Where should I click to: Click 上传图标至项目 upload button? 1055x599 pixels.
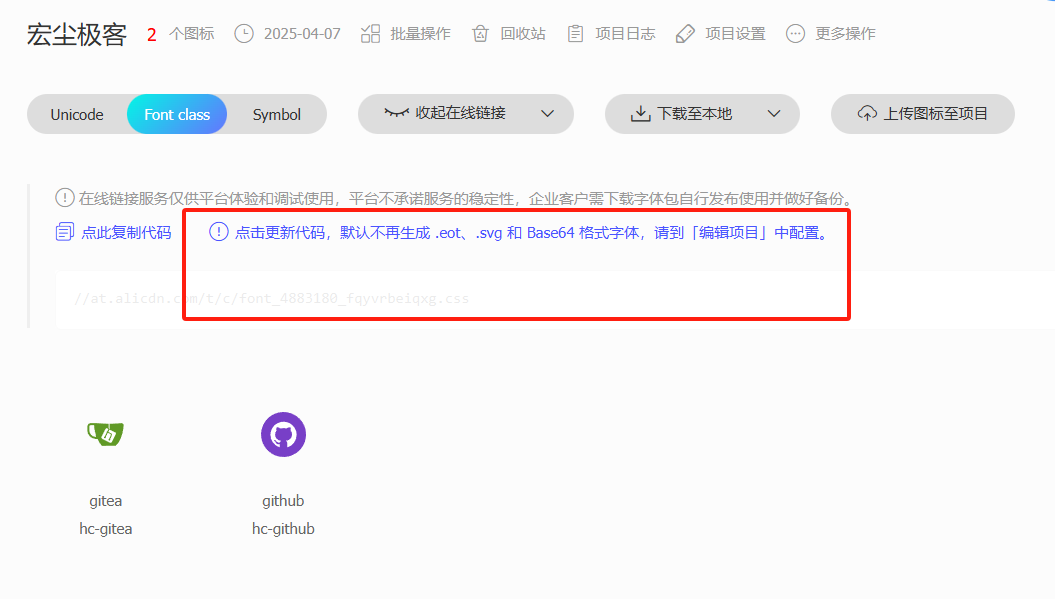tap(922, 114)
